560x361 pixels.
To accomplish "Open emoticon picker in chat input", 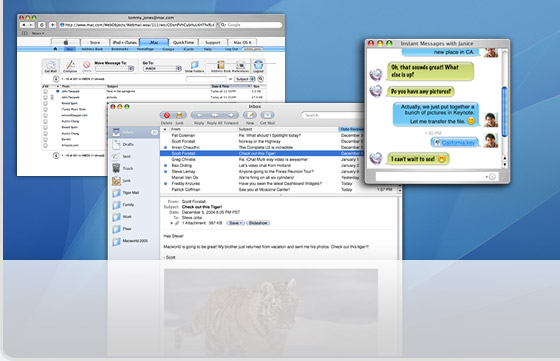I will tap(492, 177).
